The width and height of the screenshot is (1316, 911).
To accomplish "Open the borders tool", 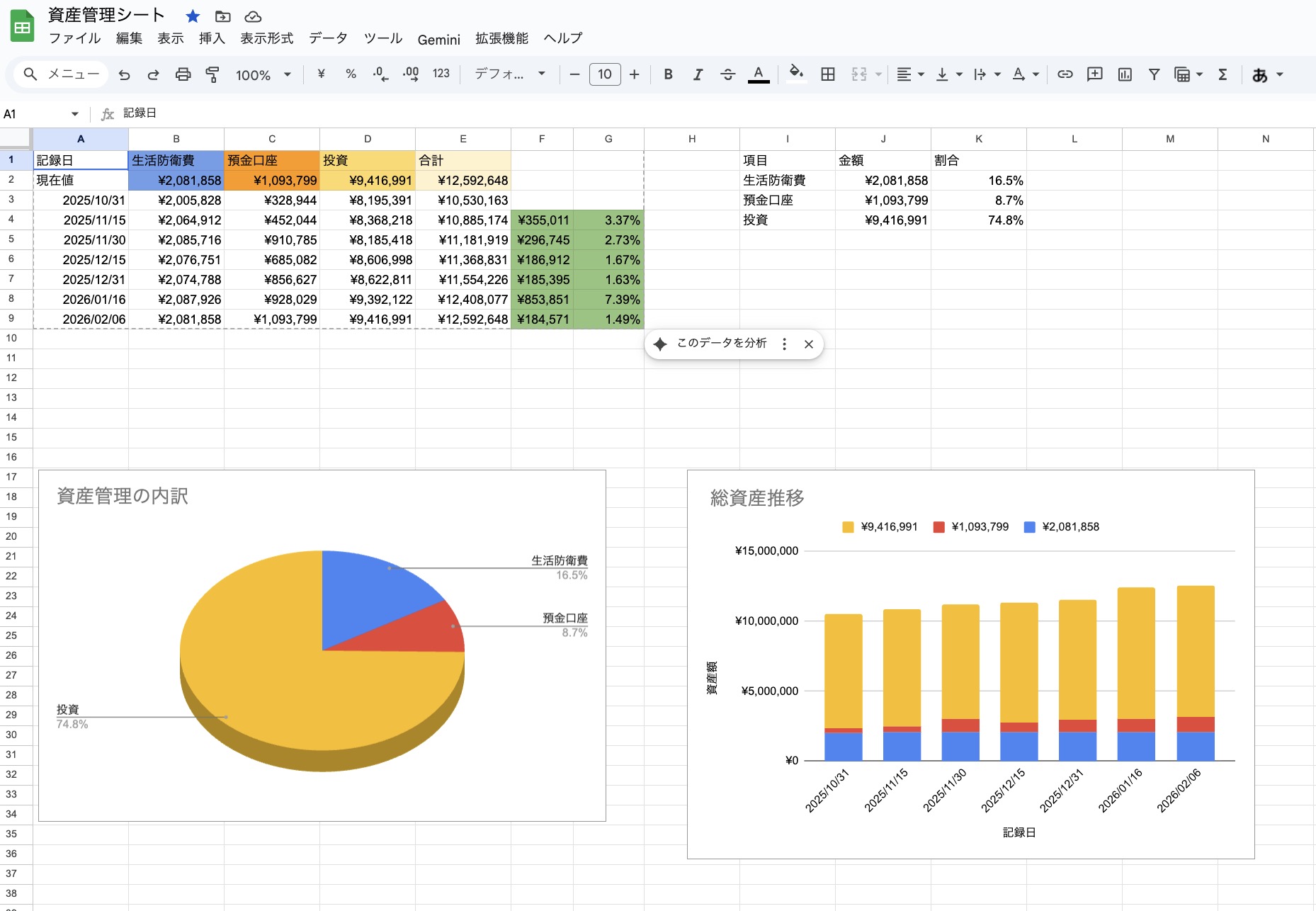I will coord(827,74).
